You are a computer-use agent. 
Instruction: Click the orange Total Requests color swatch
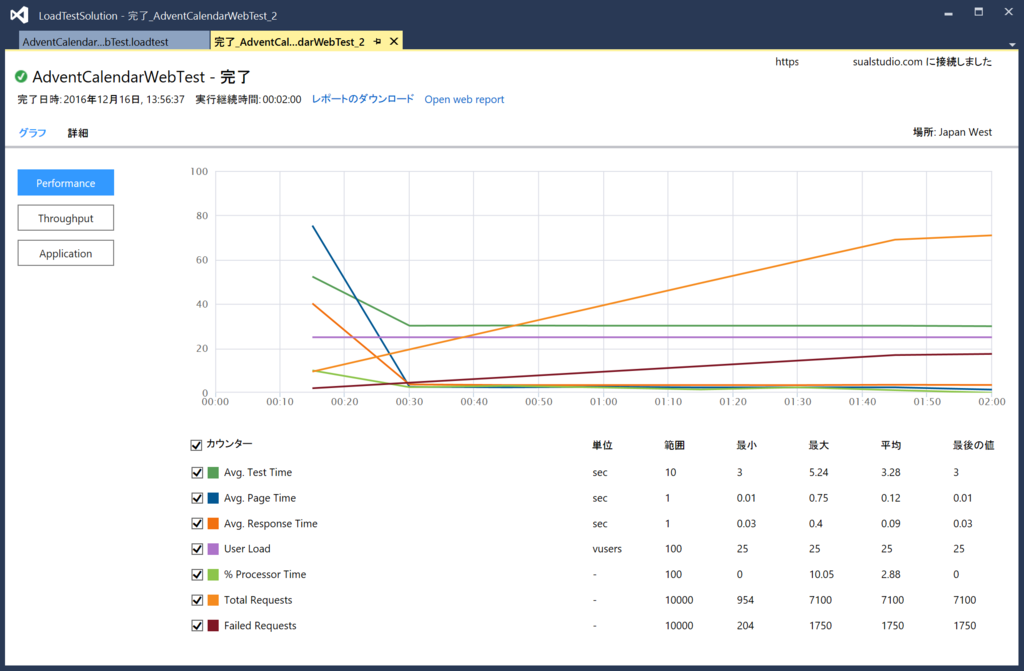click(213, 600)
